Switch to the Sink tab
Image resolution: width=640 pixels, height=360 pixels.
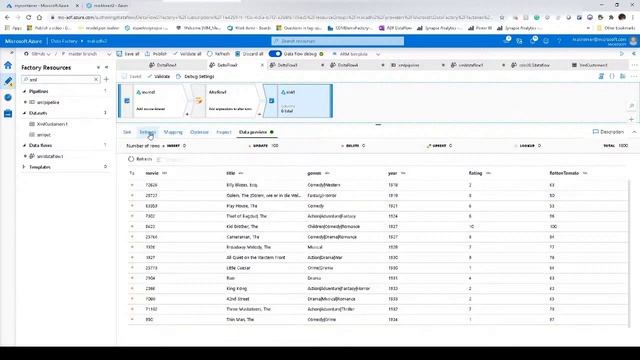[127, 132]
